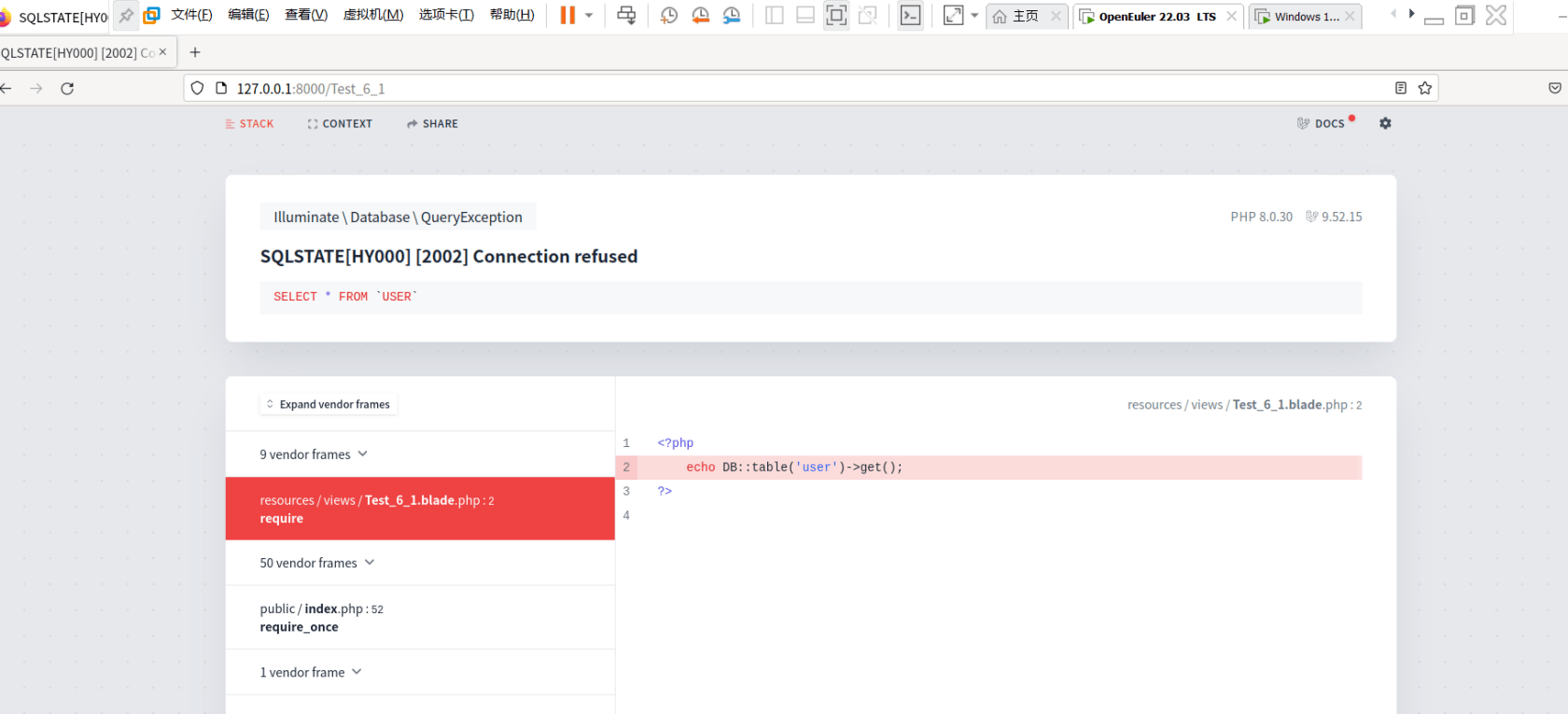
Task: Close the 主页 tab
Action: tap(1056, 16)
